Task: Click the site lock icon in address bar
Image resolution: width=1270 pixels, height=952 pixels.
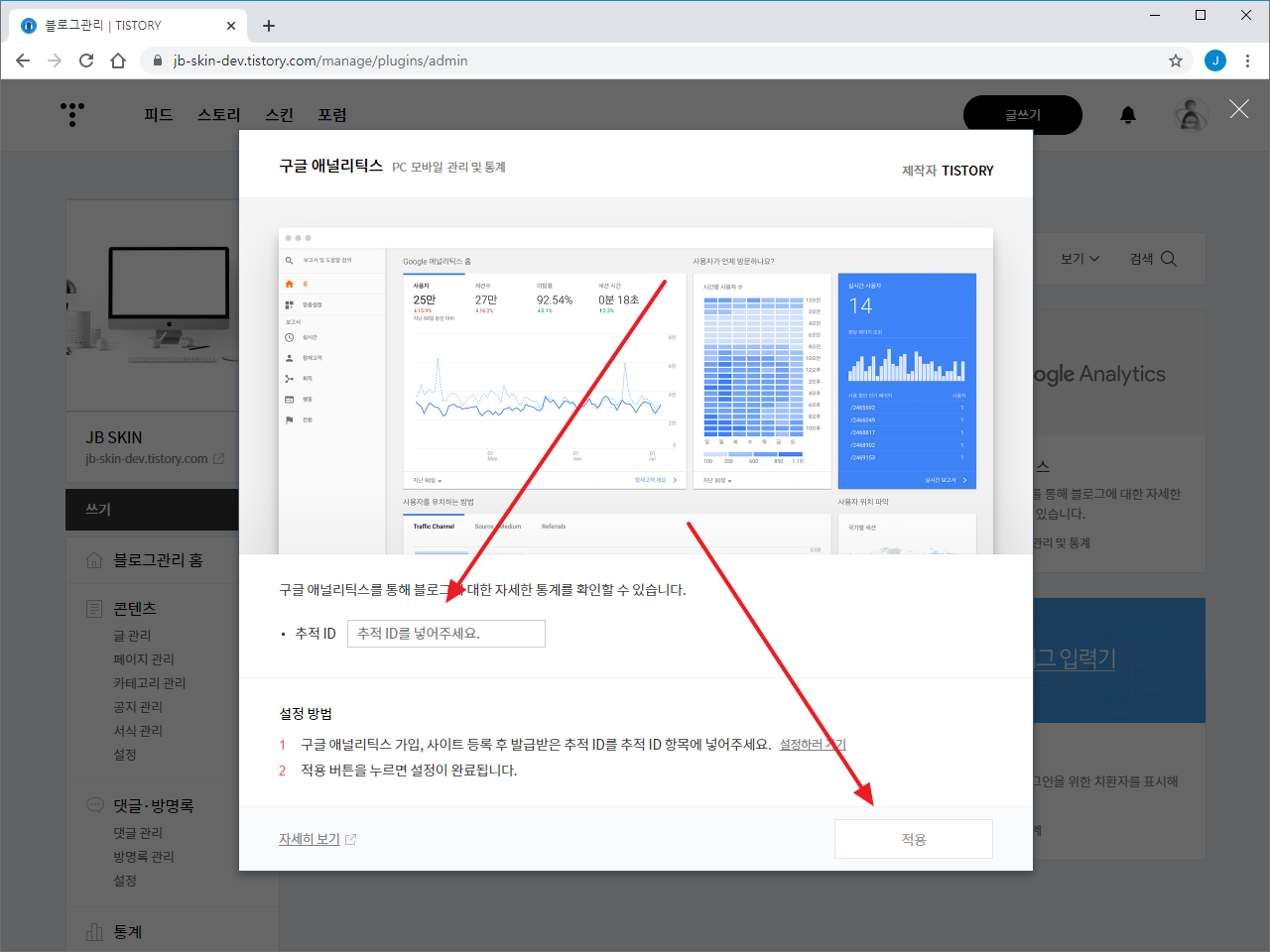Action: pos(158,60)
